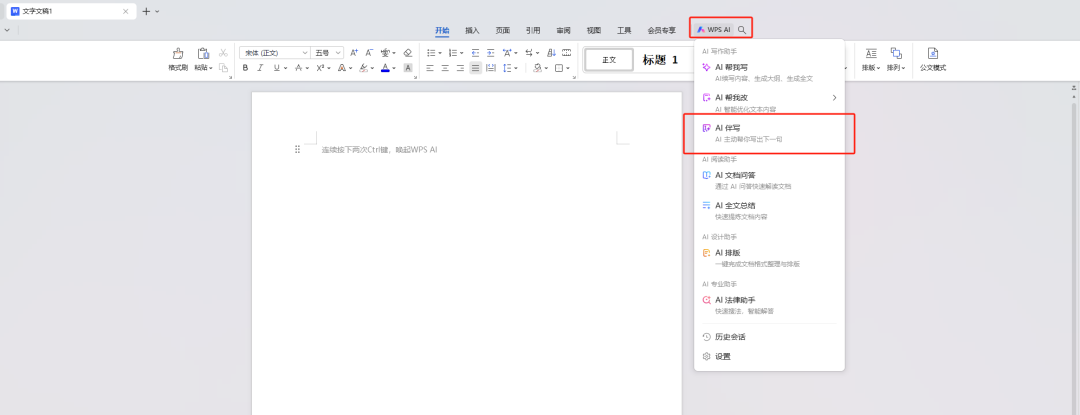This screenshot has height=415, width=1080.
Task: Select justify alignment button
Action: point(475,67)
